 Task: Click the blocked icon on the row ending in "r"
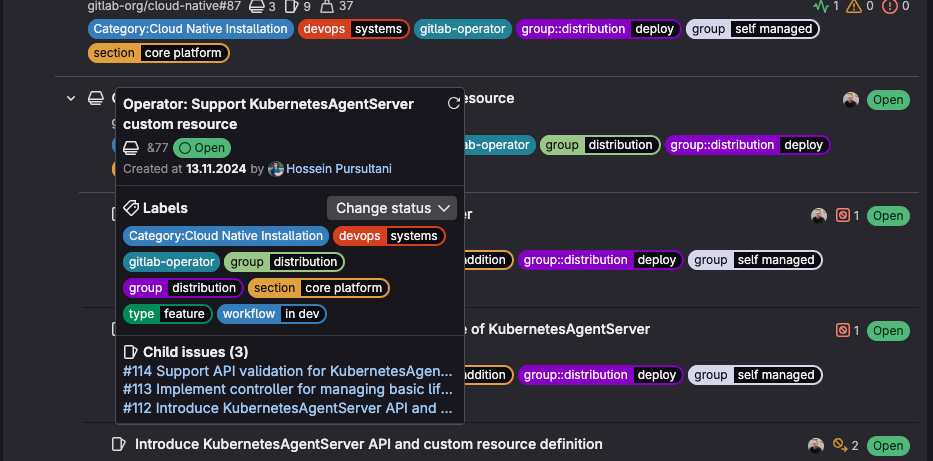point(842,215)
